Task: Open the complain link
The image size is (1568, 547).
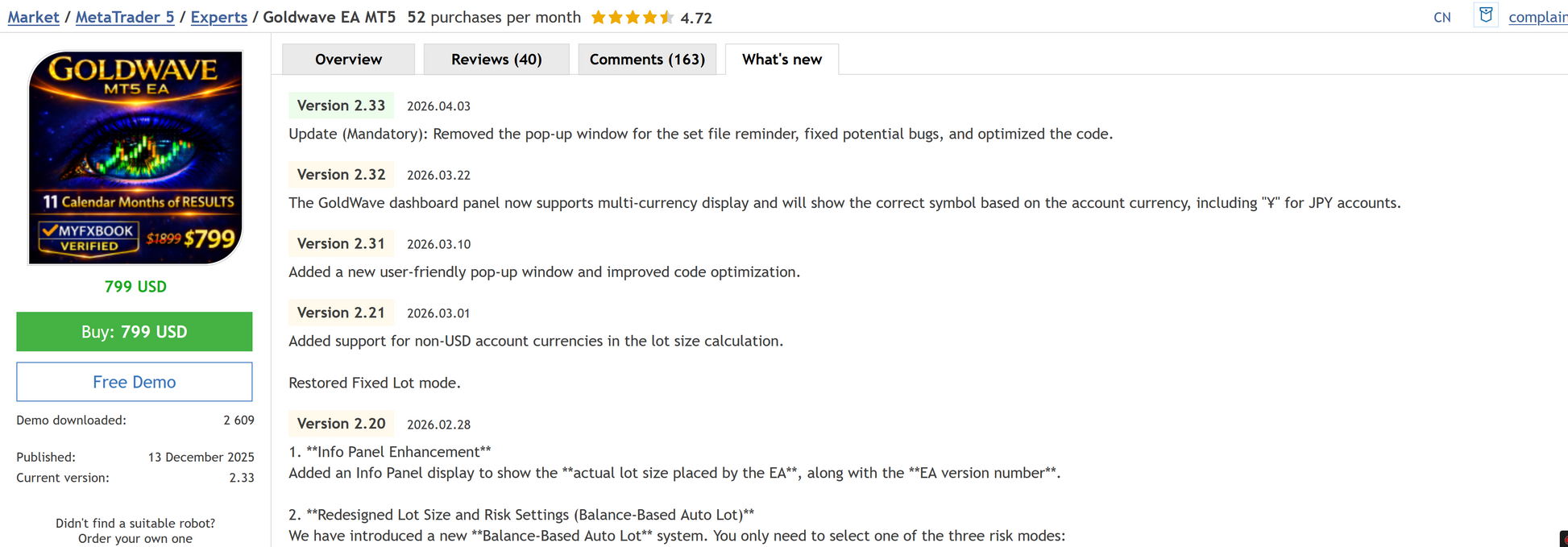Action: pos(1537,18)
